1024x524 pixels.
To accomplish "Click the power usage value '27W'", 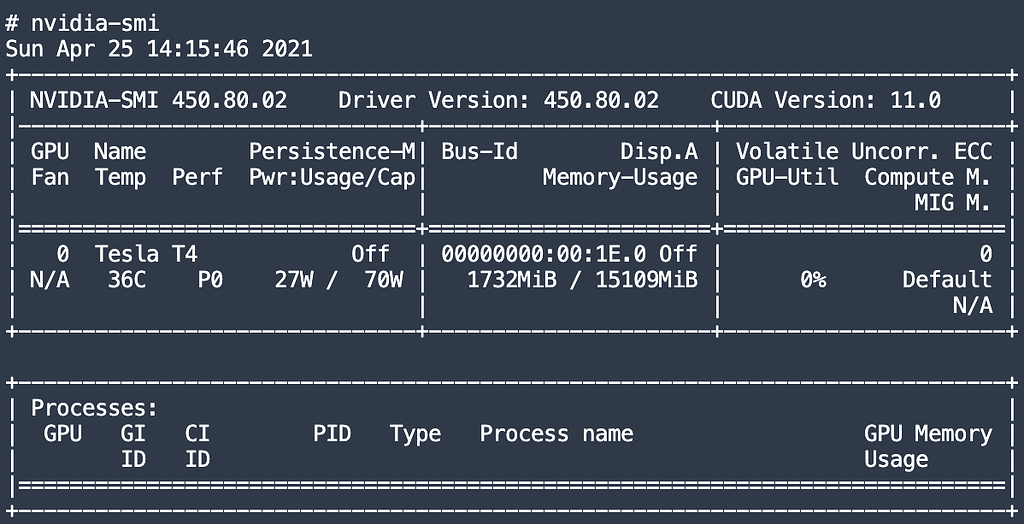I will tap(293, 280).
